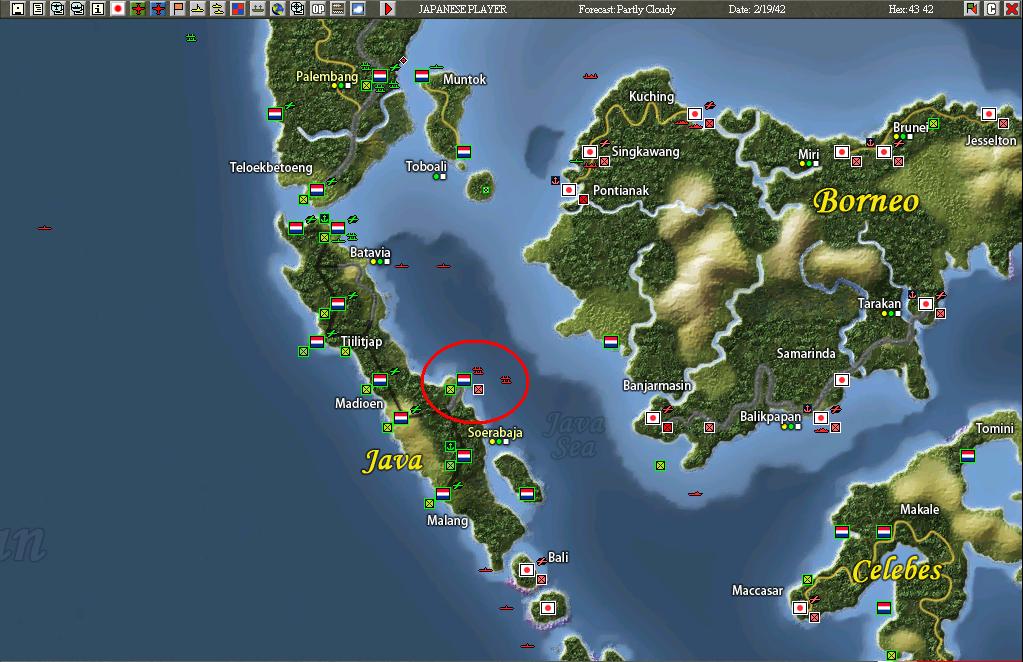Click the flag icon beside C button
The width and height of the screenshot is (1023, 662).
tap(971, 8)
